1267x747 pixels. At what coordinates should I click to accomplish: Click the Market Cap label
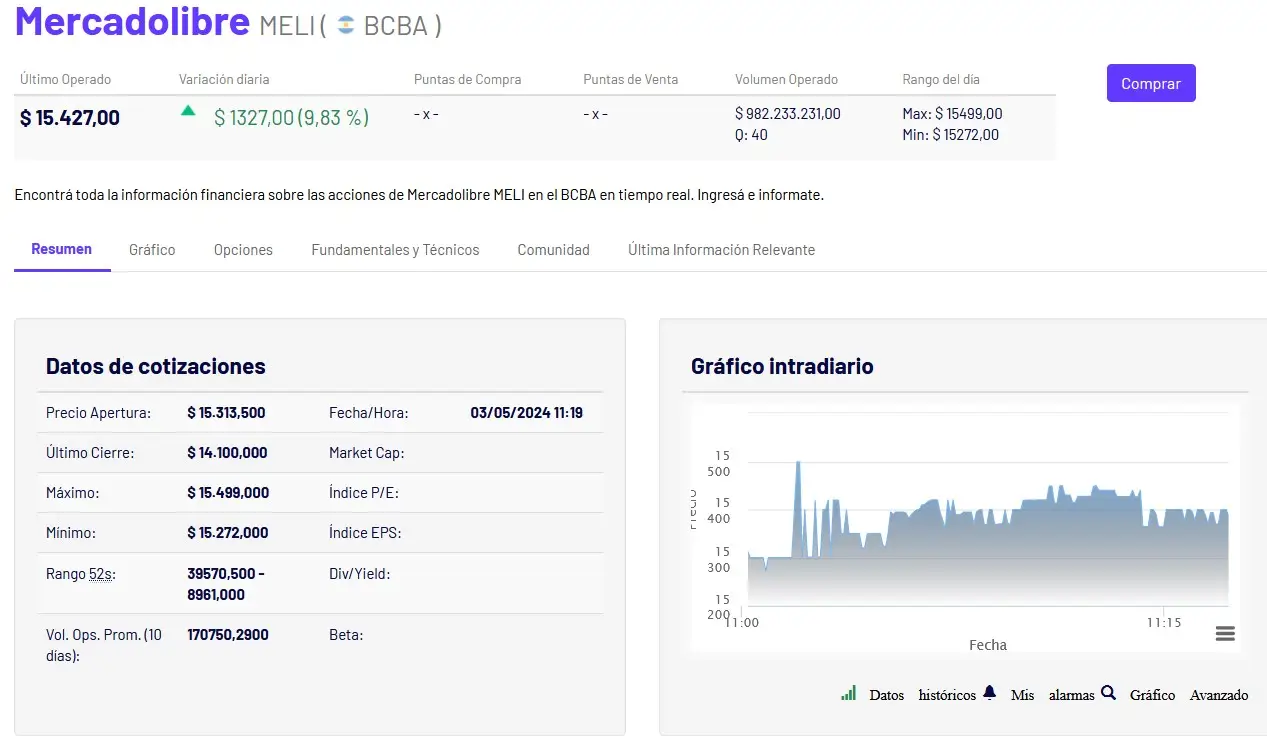click(x=367, y=453)
